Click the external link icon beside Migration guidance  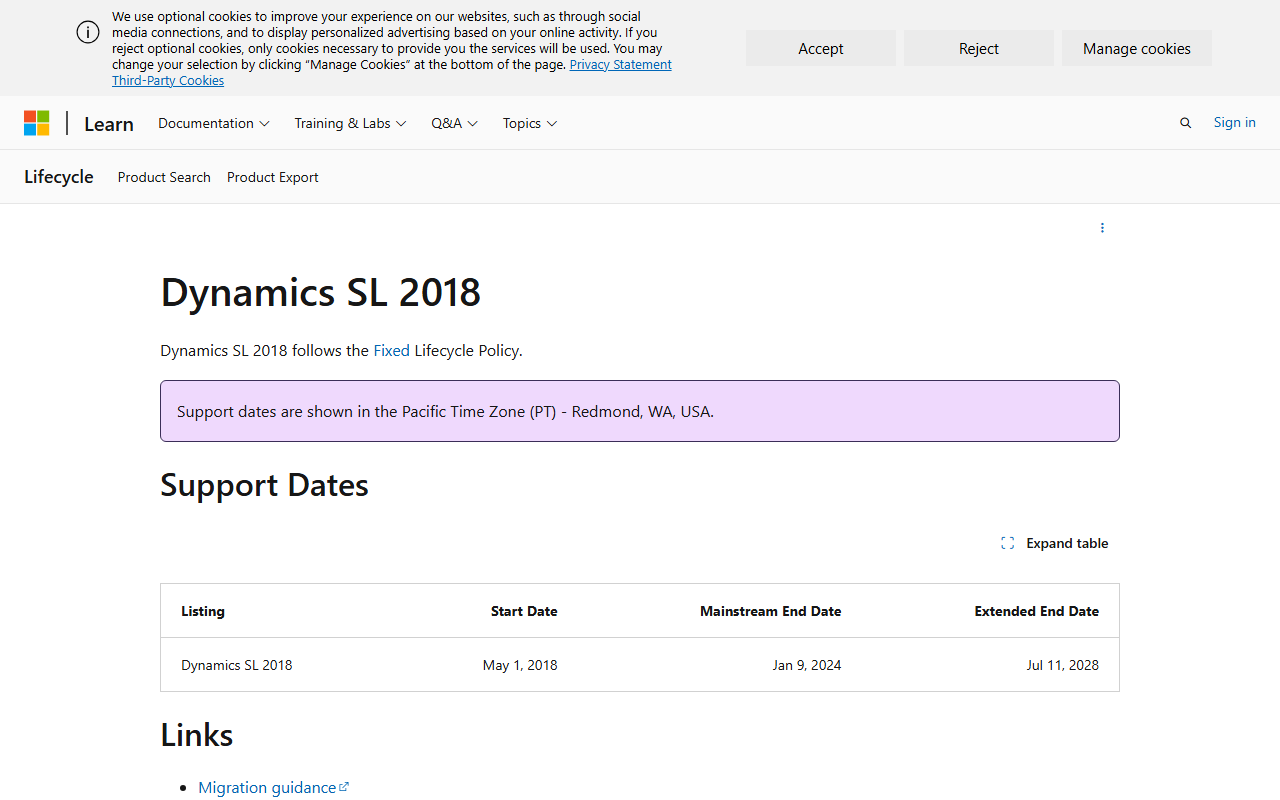click(344, 787)
